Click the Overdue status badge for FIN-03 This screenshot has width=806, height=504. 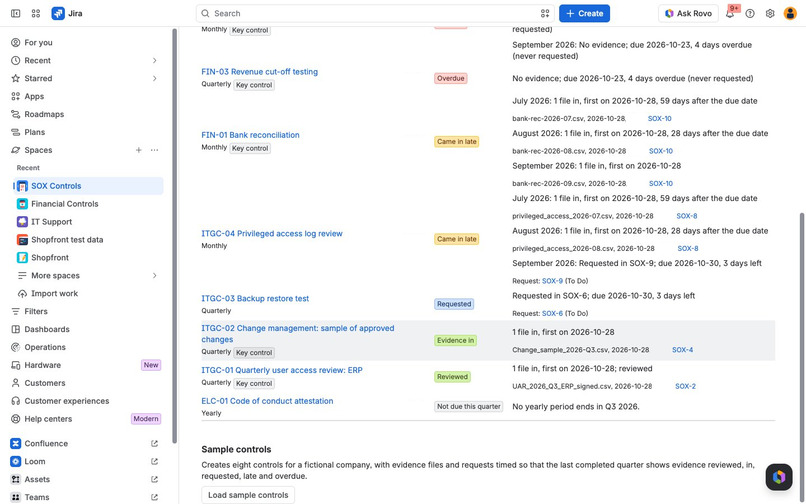coord(451,78)
